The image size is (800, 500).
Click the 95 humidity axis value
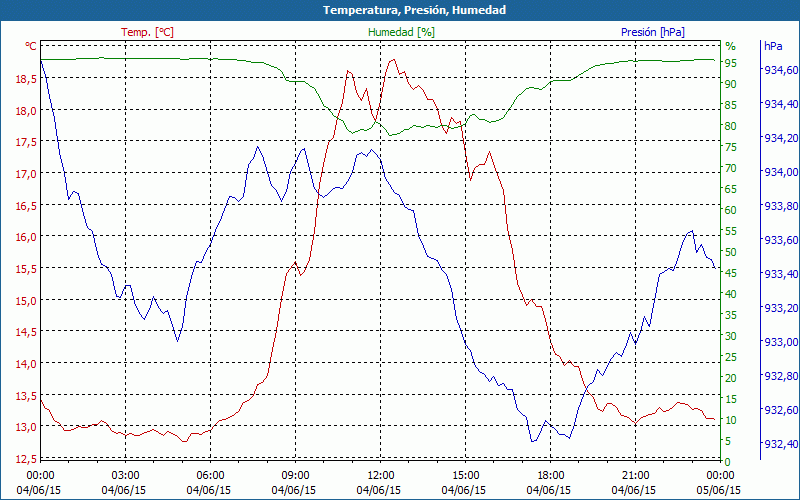pos(731,63)
